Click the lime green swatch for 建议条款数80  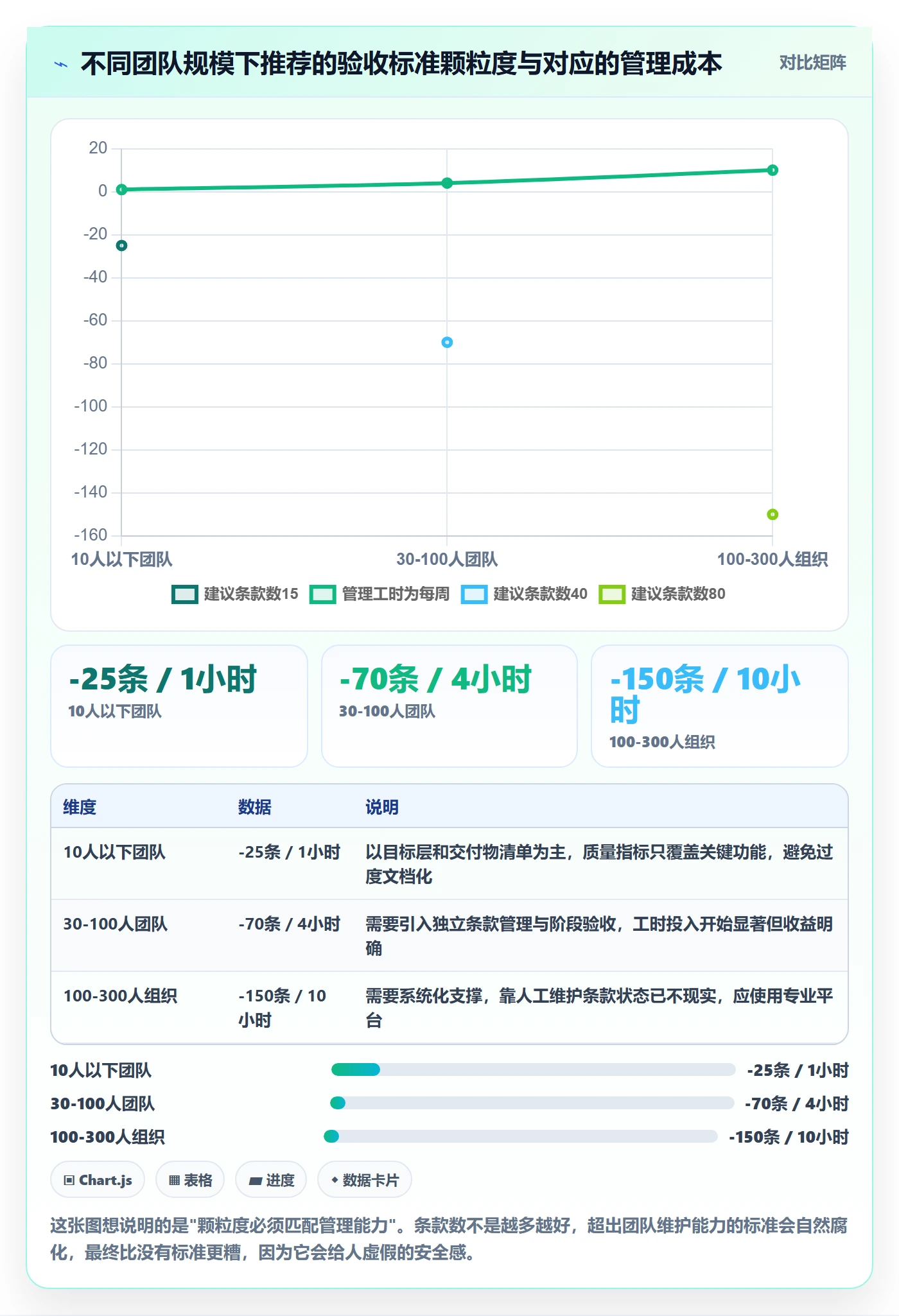(612, 594)
